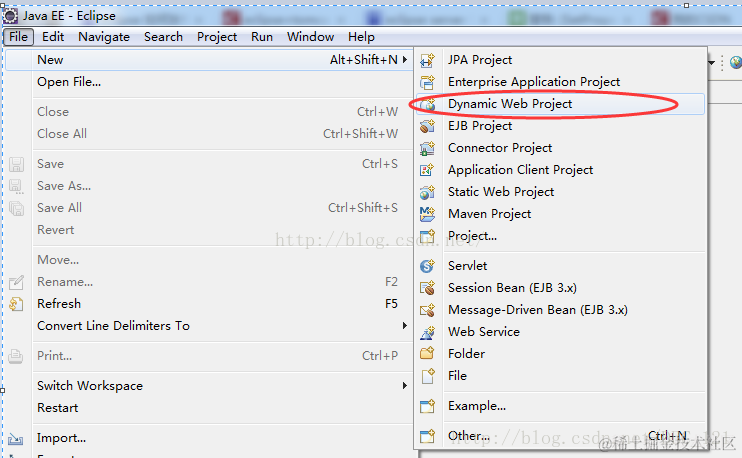
Task: Choose Web Service from New submenu
Action: [x=560, y=332]
